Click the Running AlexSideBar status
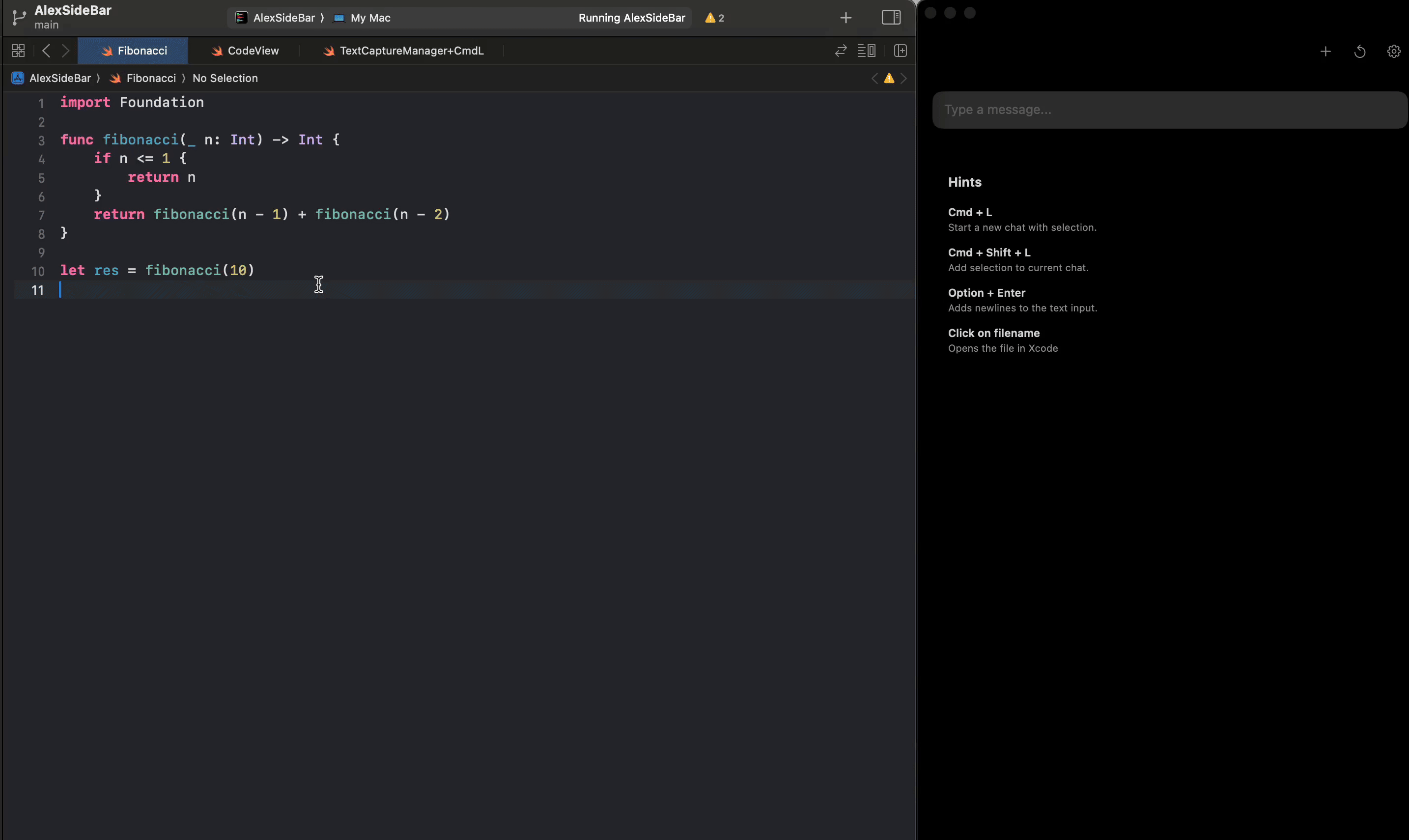 pyautogui.click(x=632, y=18)
